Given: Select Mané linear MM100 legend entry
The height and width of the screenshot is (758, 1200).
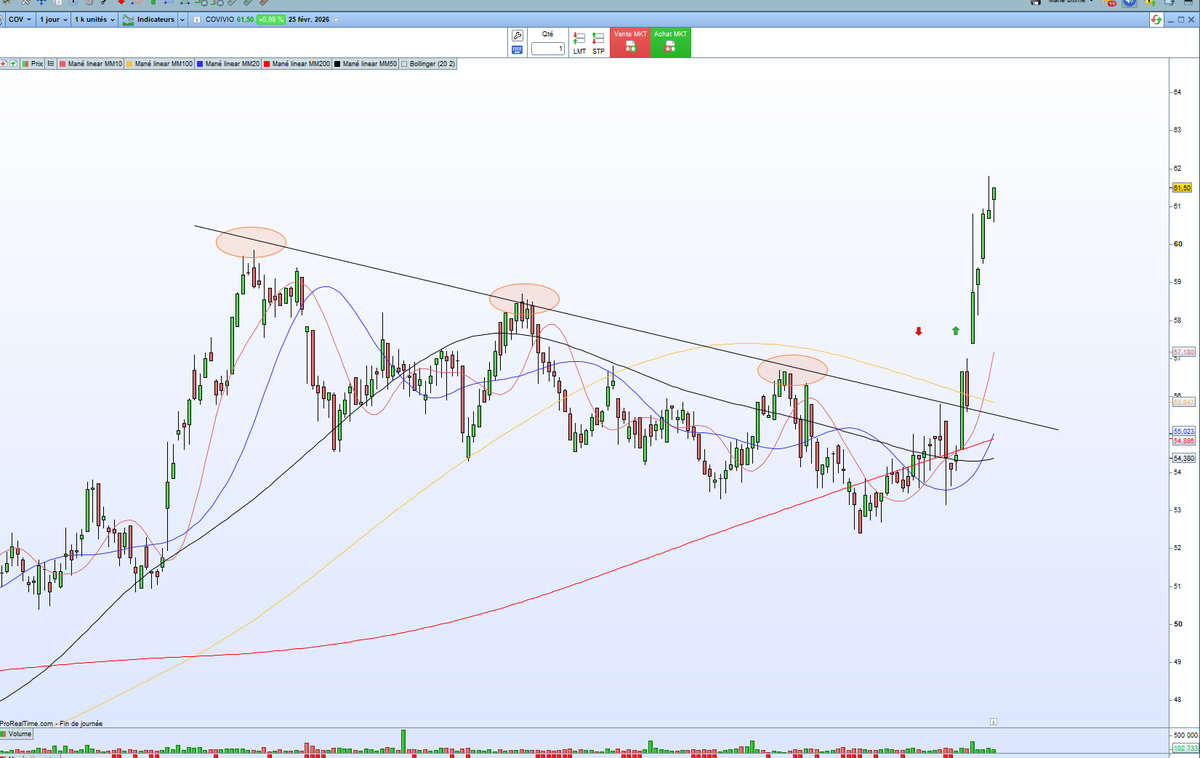Looking at the screenshot, I should point(160,63).
